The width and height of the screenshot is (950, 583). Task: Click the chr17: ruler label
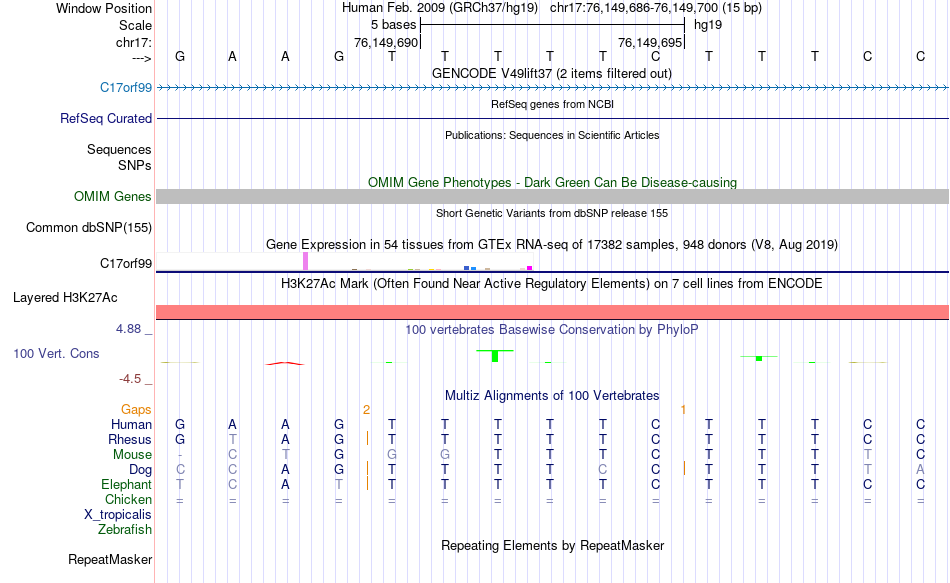(x=133, y=42)
